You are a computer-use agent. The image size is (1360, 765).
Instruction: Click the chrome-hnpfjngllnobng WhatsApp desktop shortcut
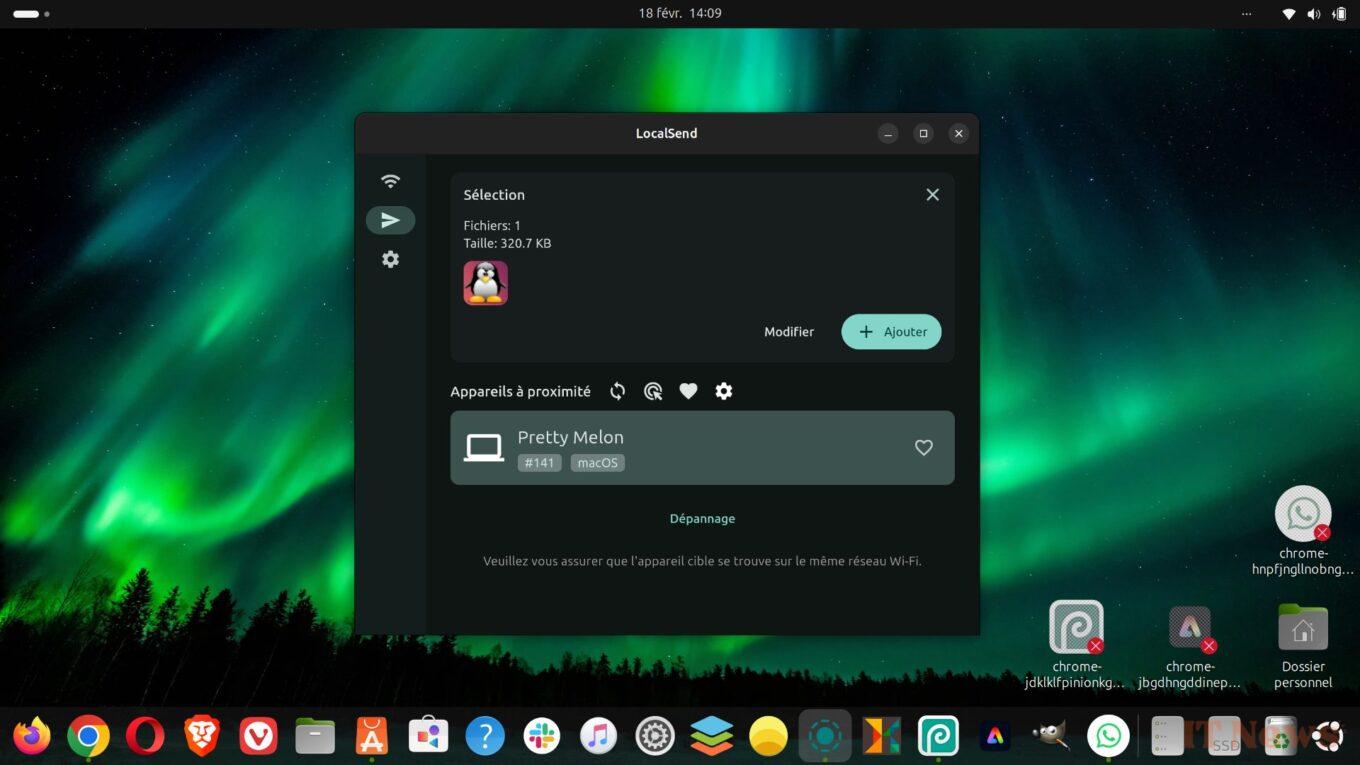pyautogui.click(x=1303, y=531)
